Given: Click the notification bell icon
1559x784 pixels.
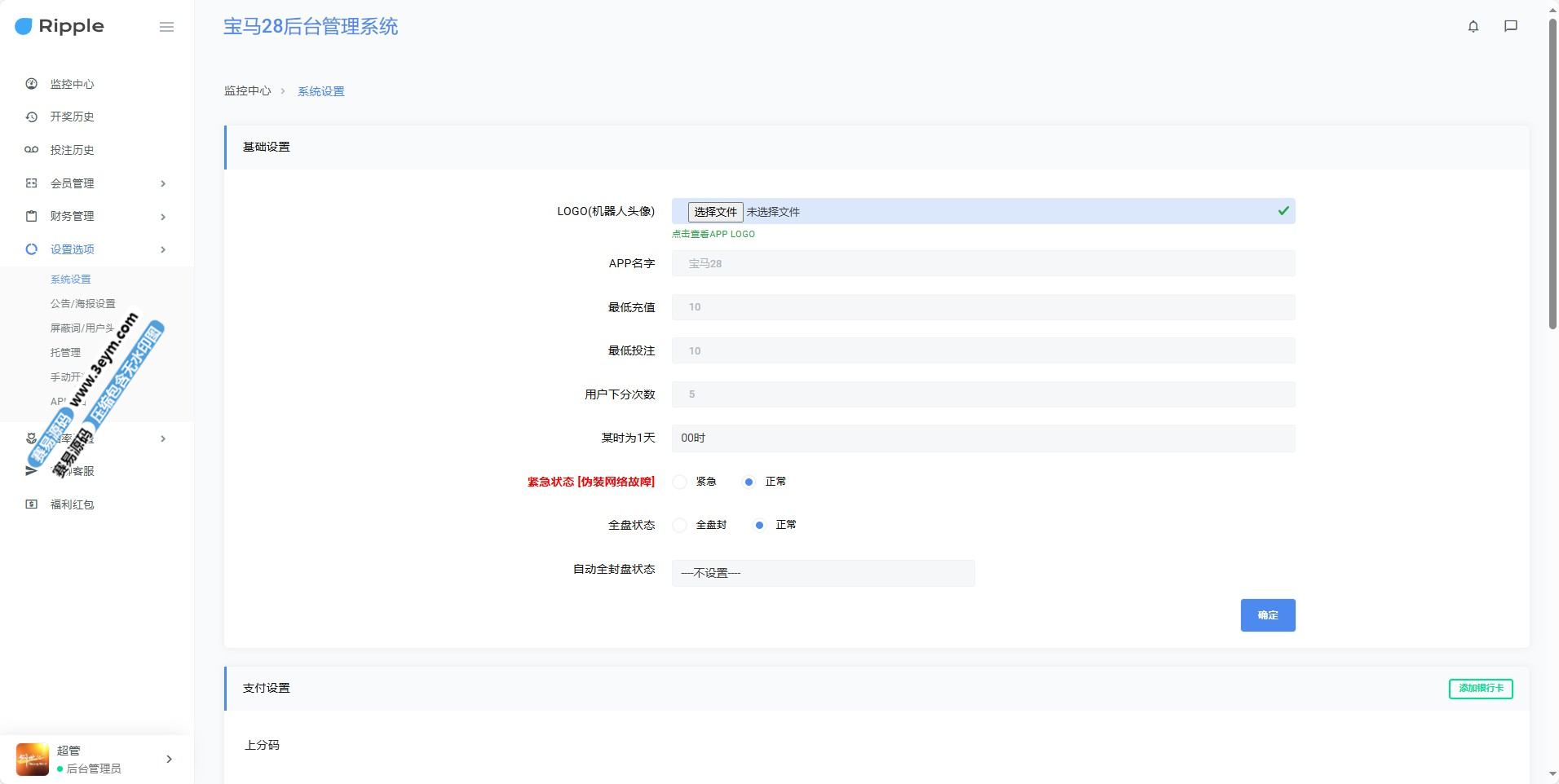Looking at the screenshot, I should tap(1473, 26).
